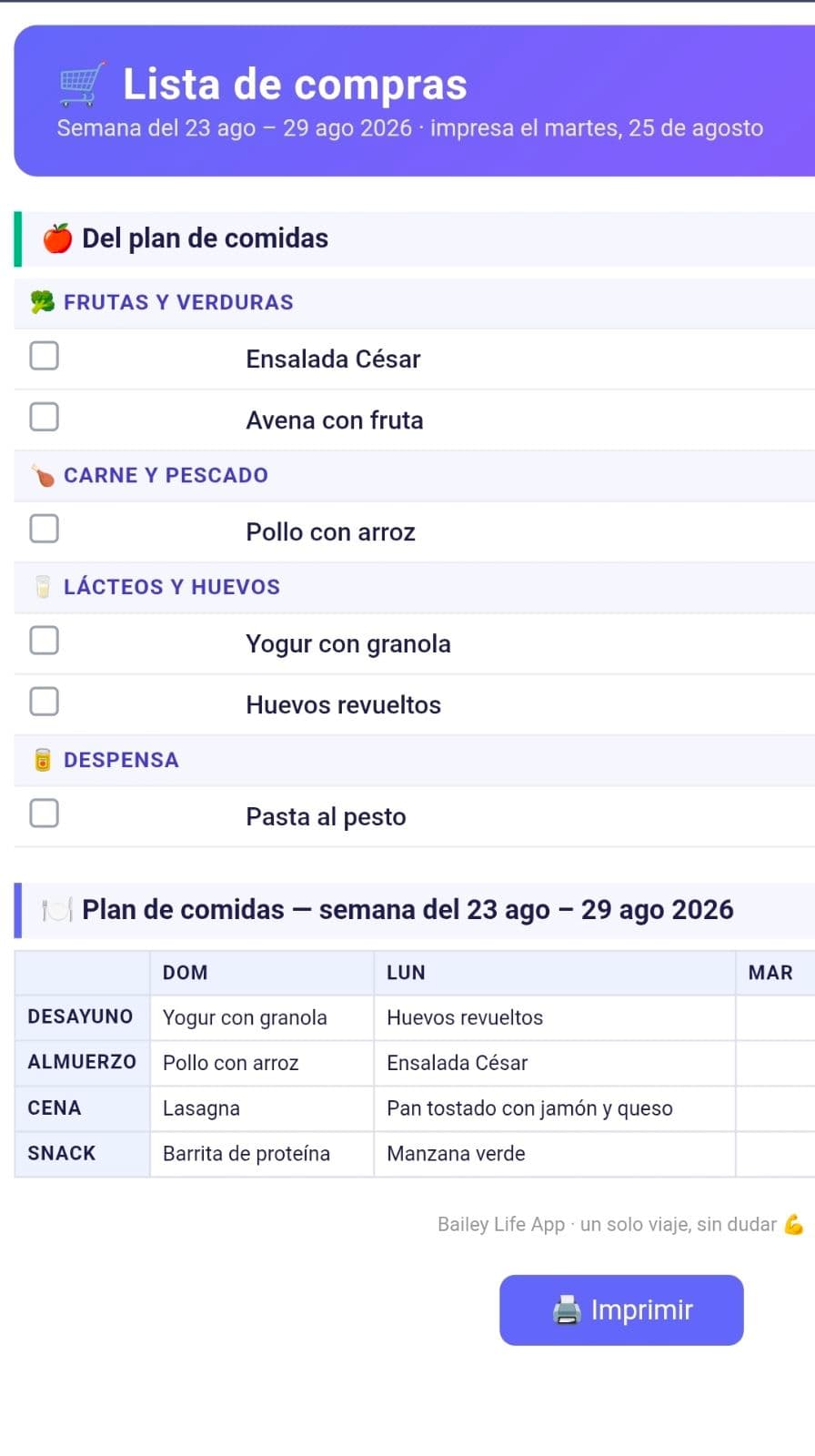Click the plate icon next to Plan de comidas
Image resolution: width=815 pixels, height=1456 pixels.
pos(57,910)
